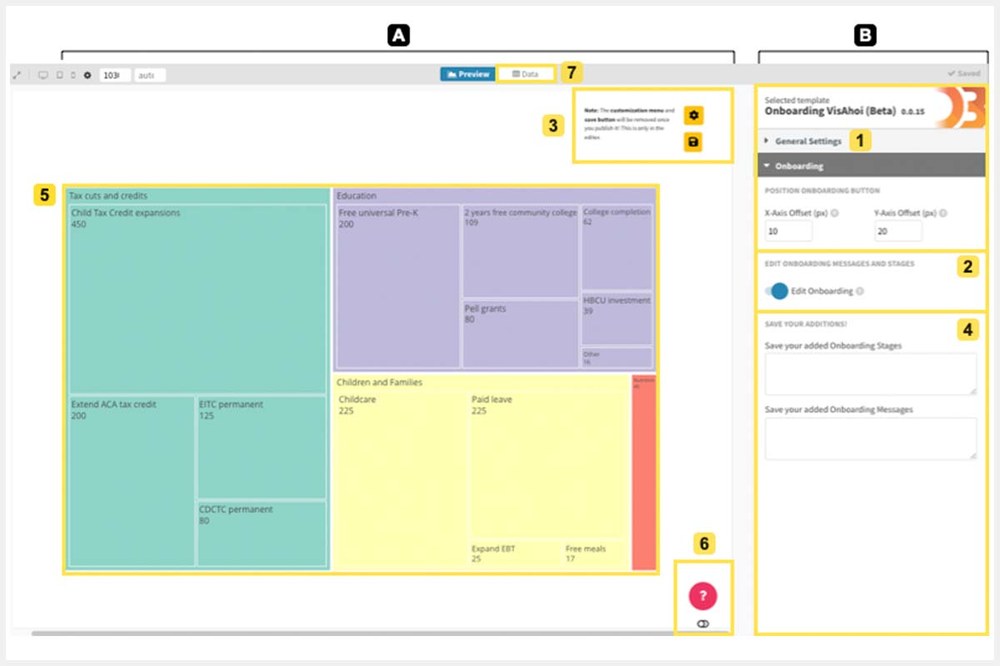Click the yellow floppy disk save icon
Image resolution: width=1000 pixels, height=666 pixels.
pos(693,142)
